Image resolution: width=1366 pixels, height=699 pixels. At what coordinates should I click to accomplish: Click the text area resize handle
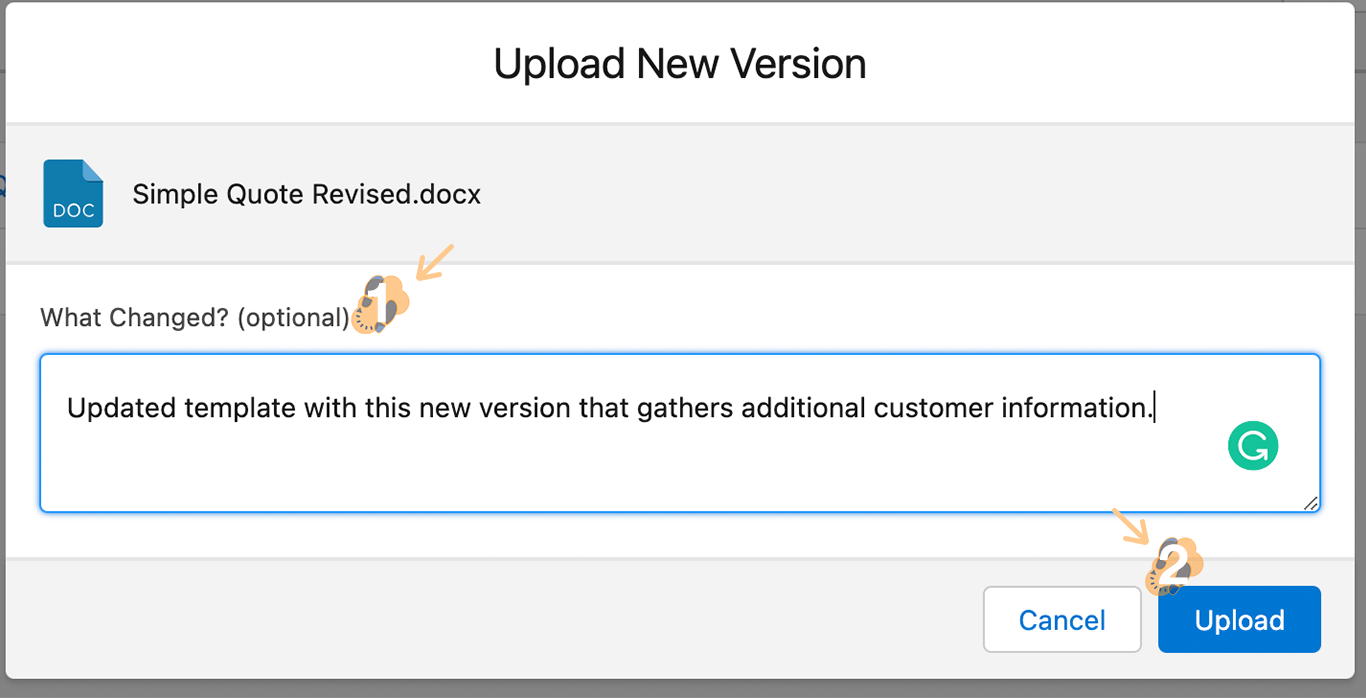1310,503
